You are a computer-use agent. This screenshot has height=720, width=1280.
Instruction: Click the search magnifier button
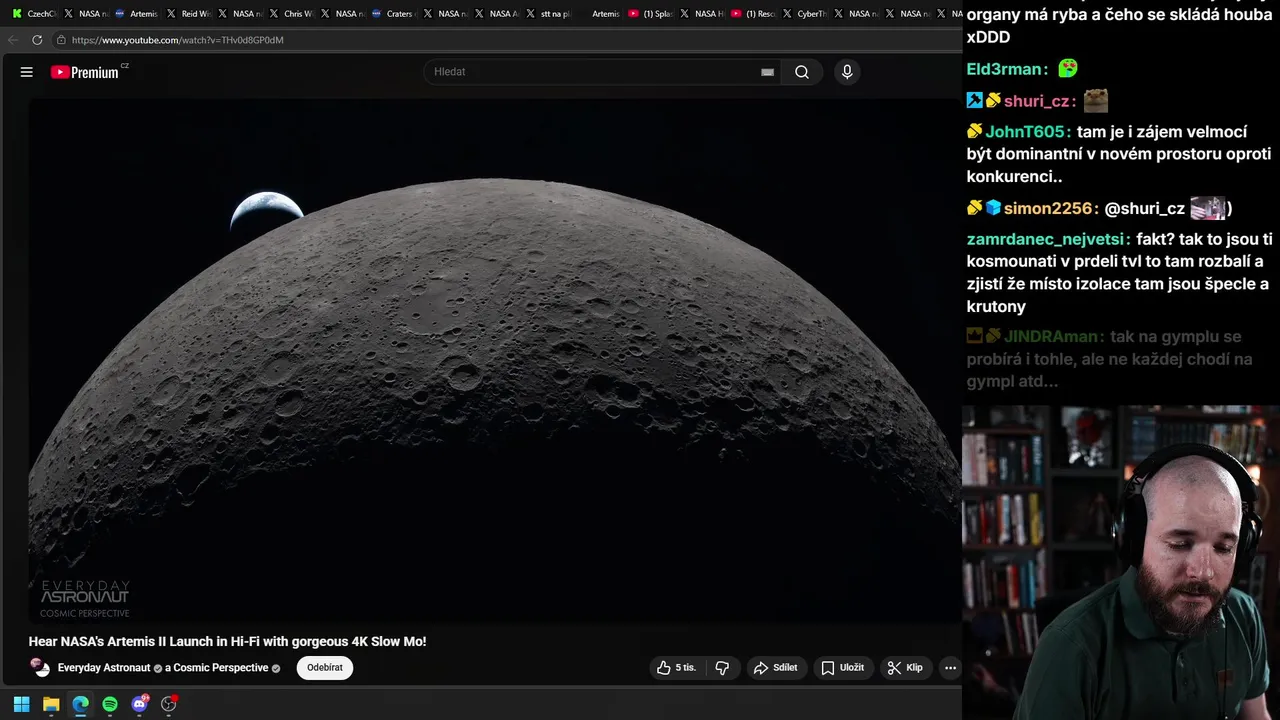click(x=802, y=72)
